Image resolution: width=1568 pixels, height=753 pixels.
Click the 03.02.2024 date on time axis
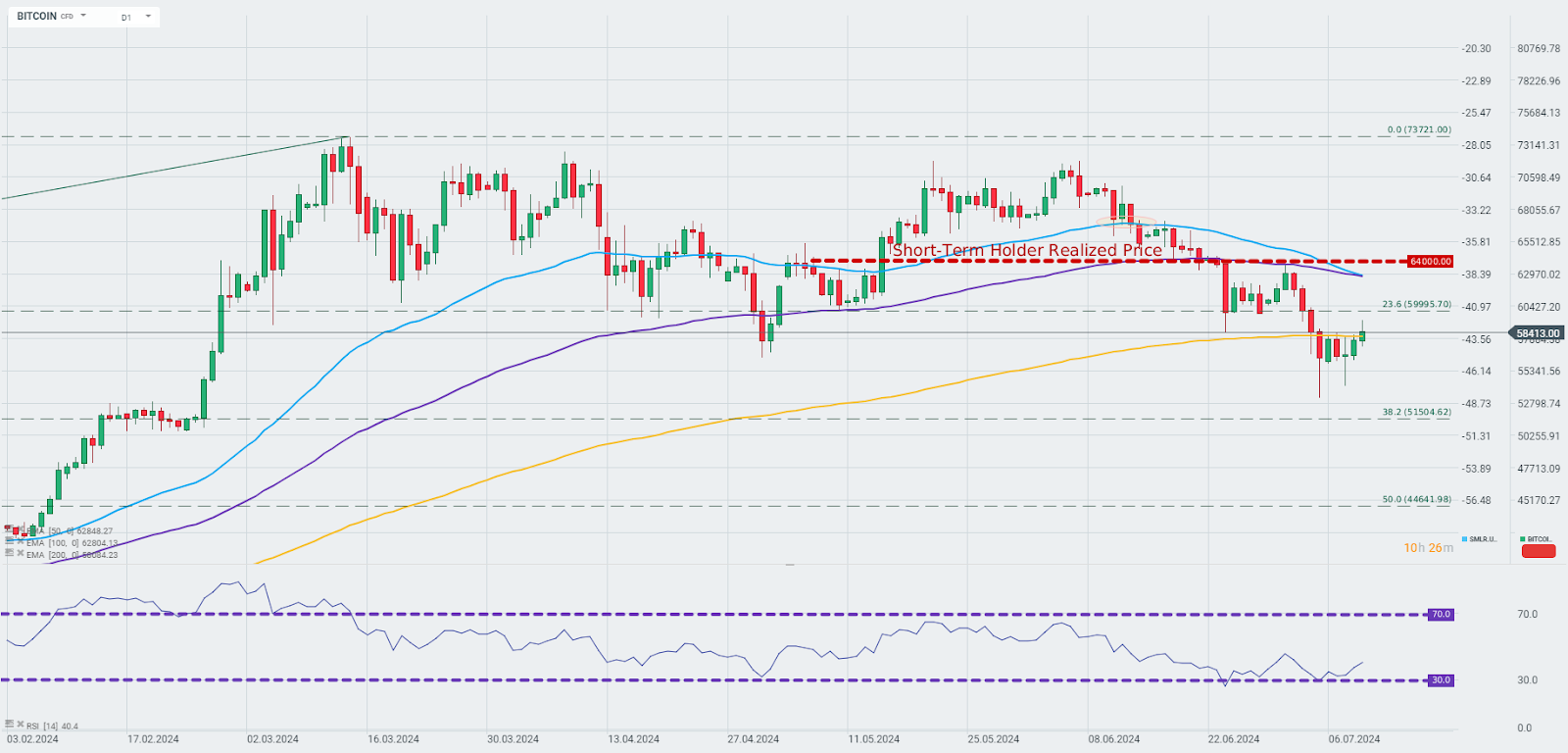pyautogui.click(x=32, y=739)
